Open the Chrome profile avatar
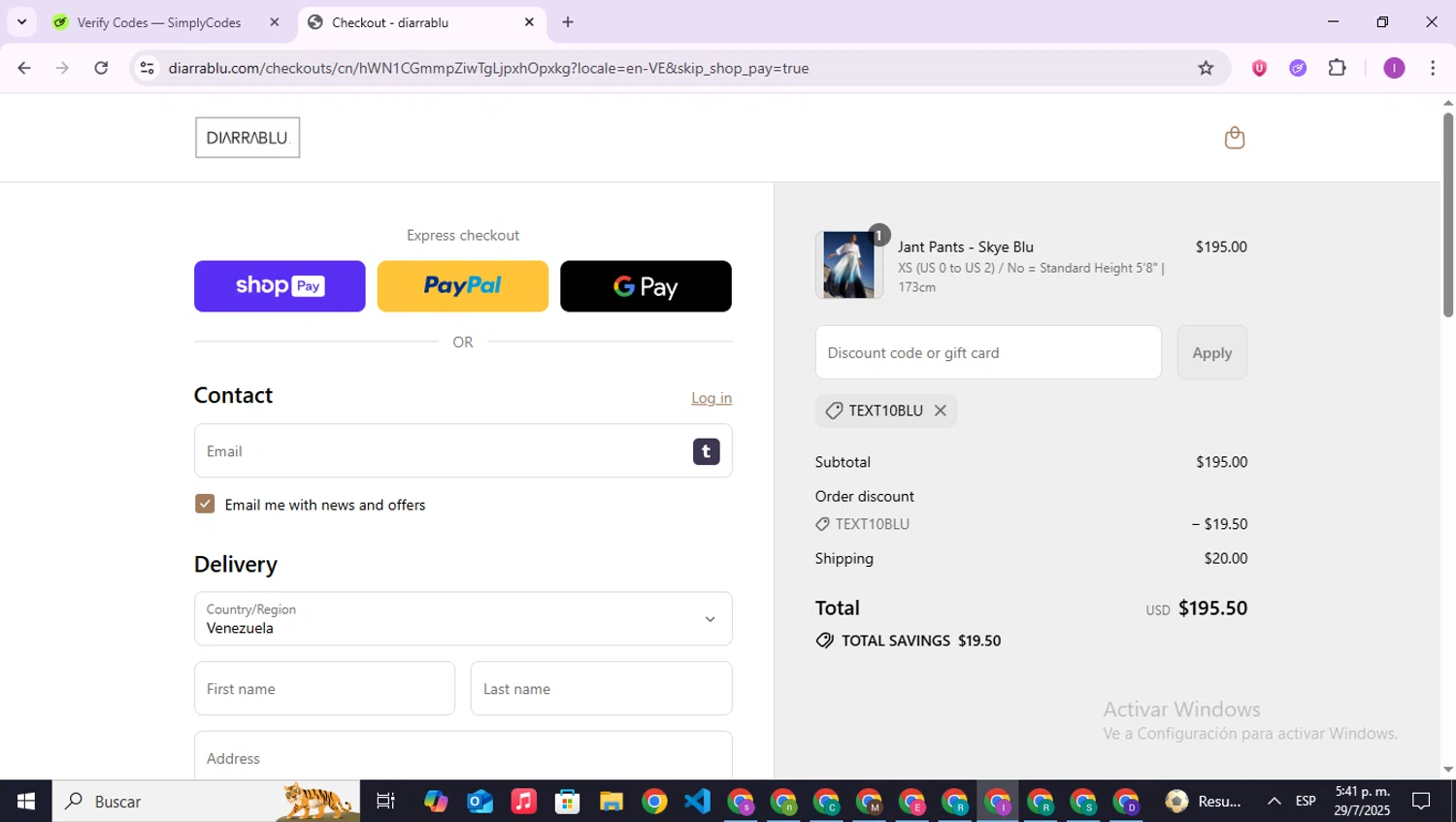The image size is (1456, 822). coord(1394,68)
